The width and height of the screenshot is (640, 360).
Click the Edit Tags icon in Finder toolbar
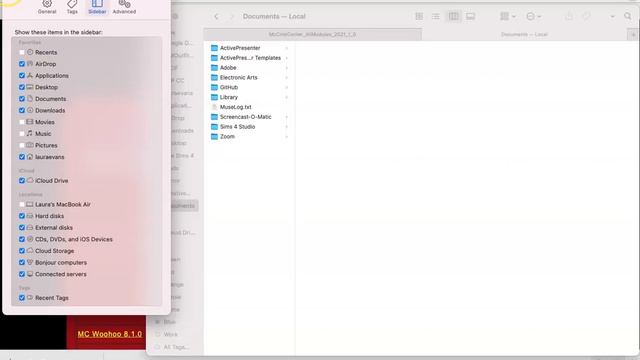coord(587,16)
